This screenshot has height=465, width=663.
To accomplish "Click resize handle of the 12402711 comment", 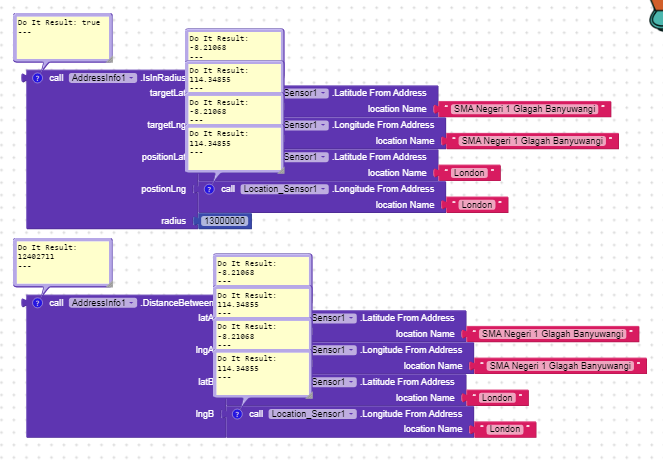I will [109, 284].
